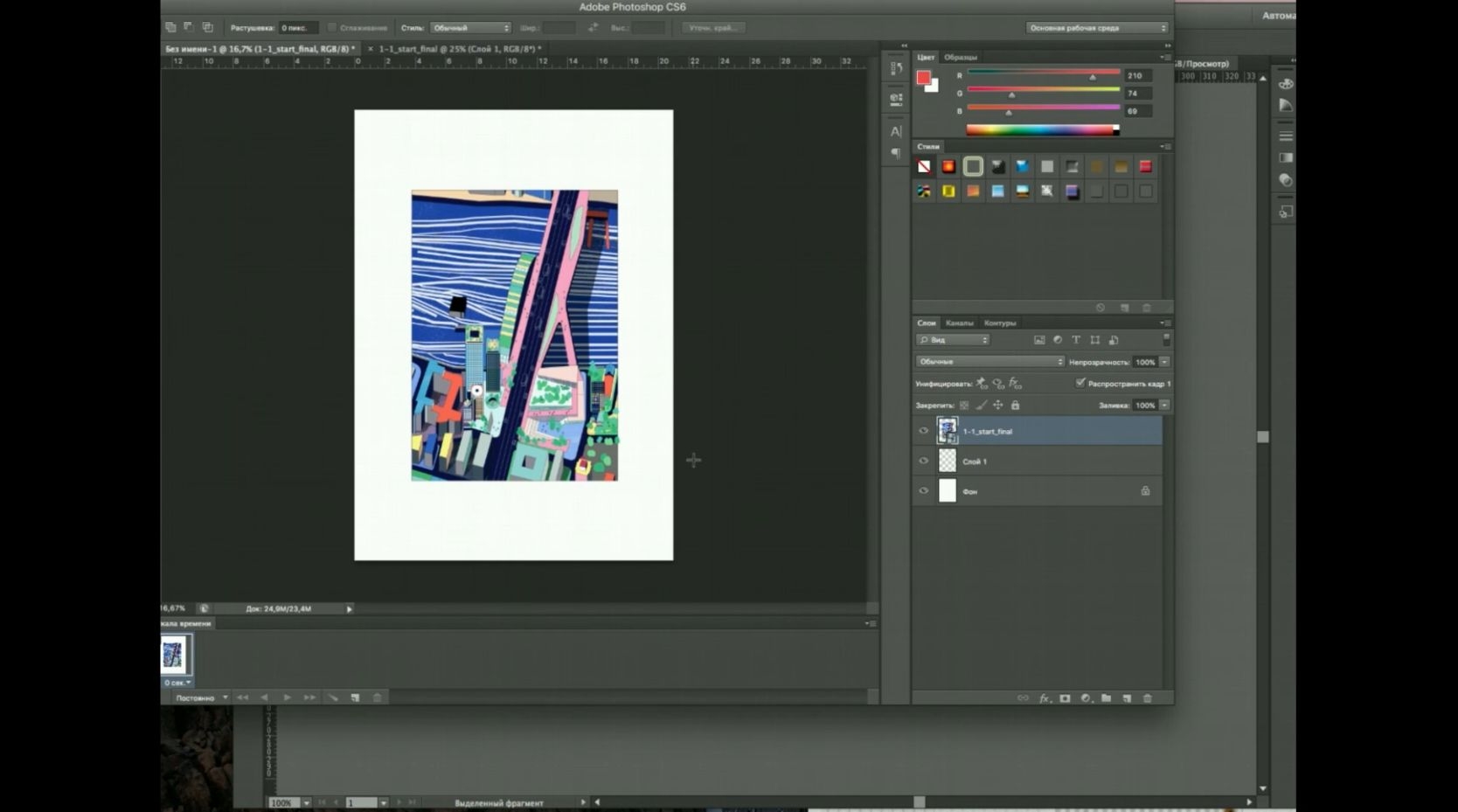This screenshot has height=812, width=1458.
Task: Select the Цвет color tab
Action: click(x=926, y=58)
